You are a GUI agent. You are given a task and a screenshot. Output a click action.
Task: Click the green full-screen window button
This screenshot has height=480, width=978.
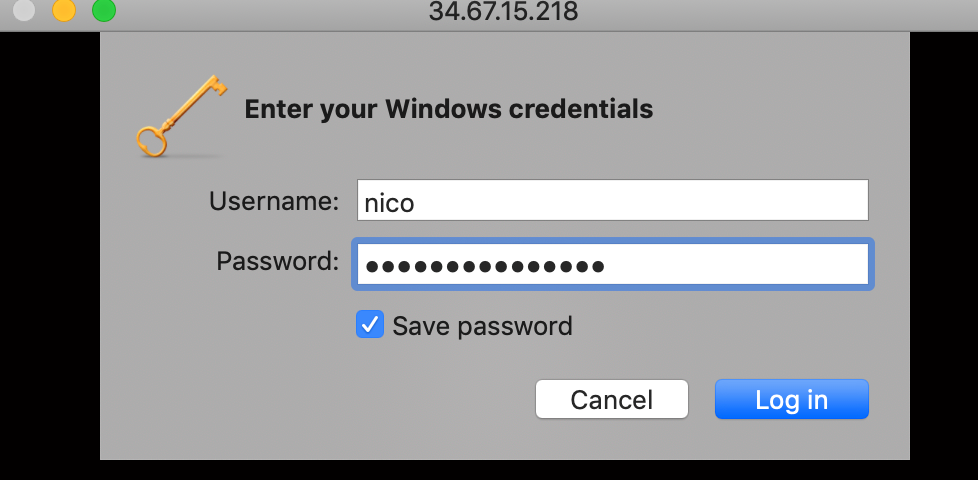[x=103, y=11]
